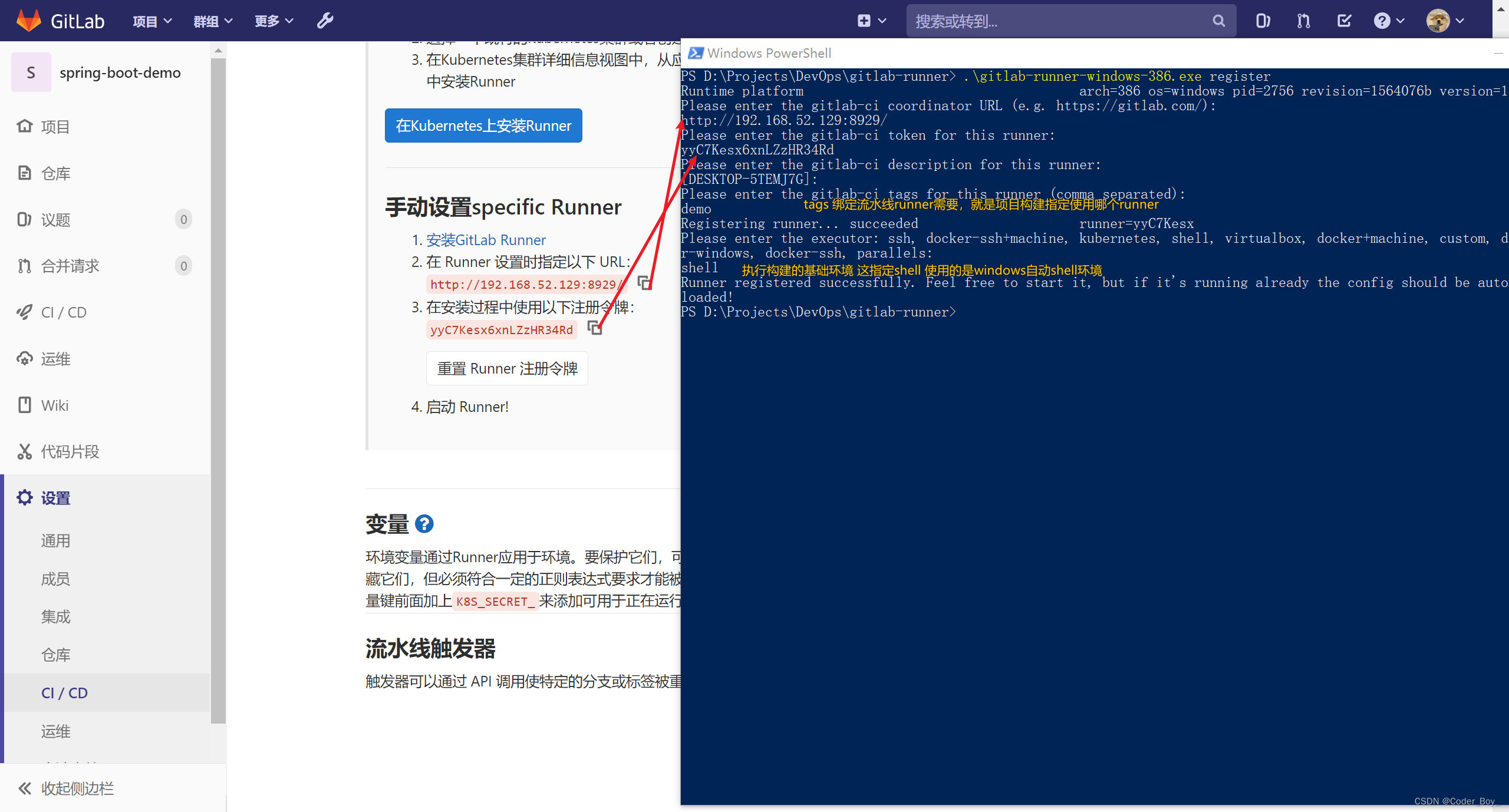Copy the runner URL with copy icon
Screen dimensions: 1509x812
tap(644, 283)
